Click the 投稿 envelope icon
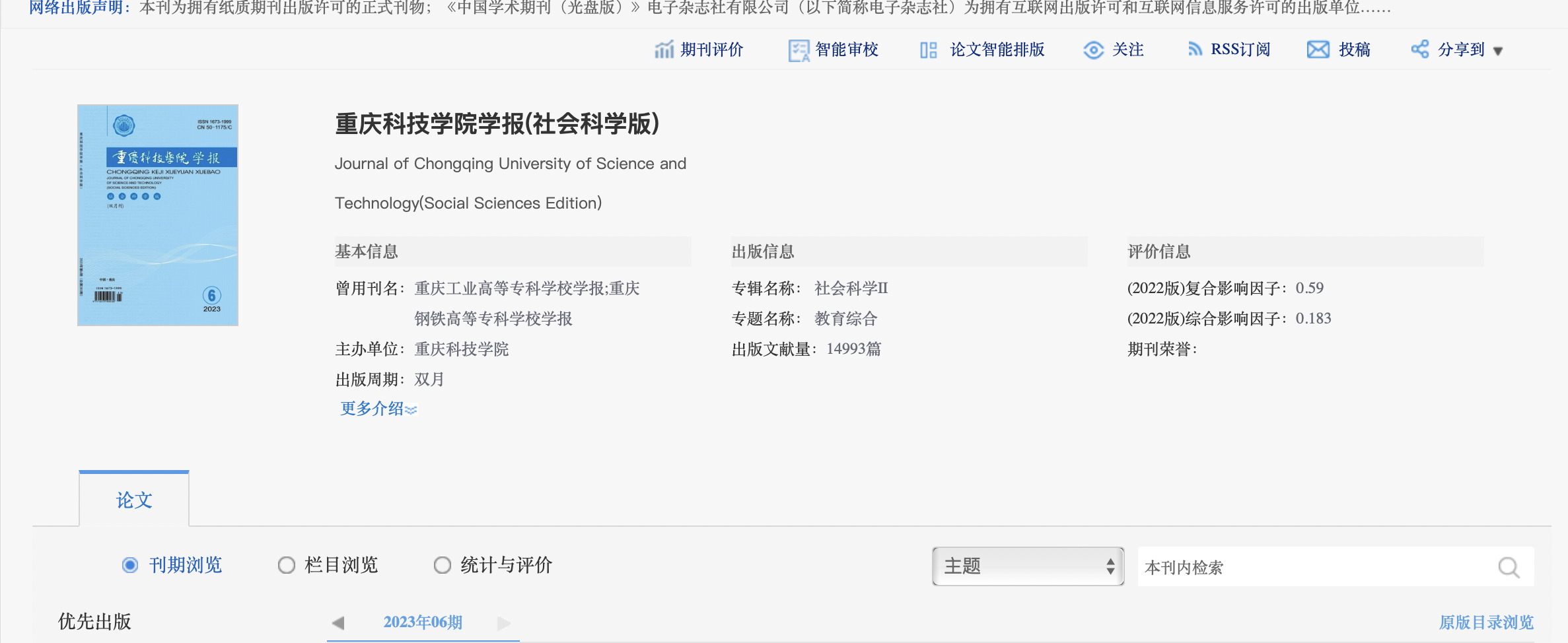The image size is (1568, 643). click(x=1318, y=50)
